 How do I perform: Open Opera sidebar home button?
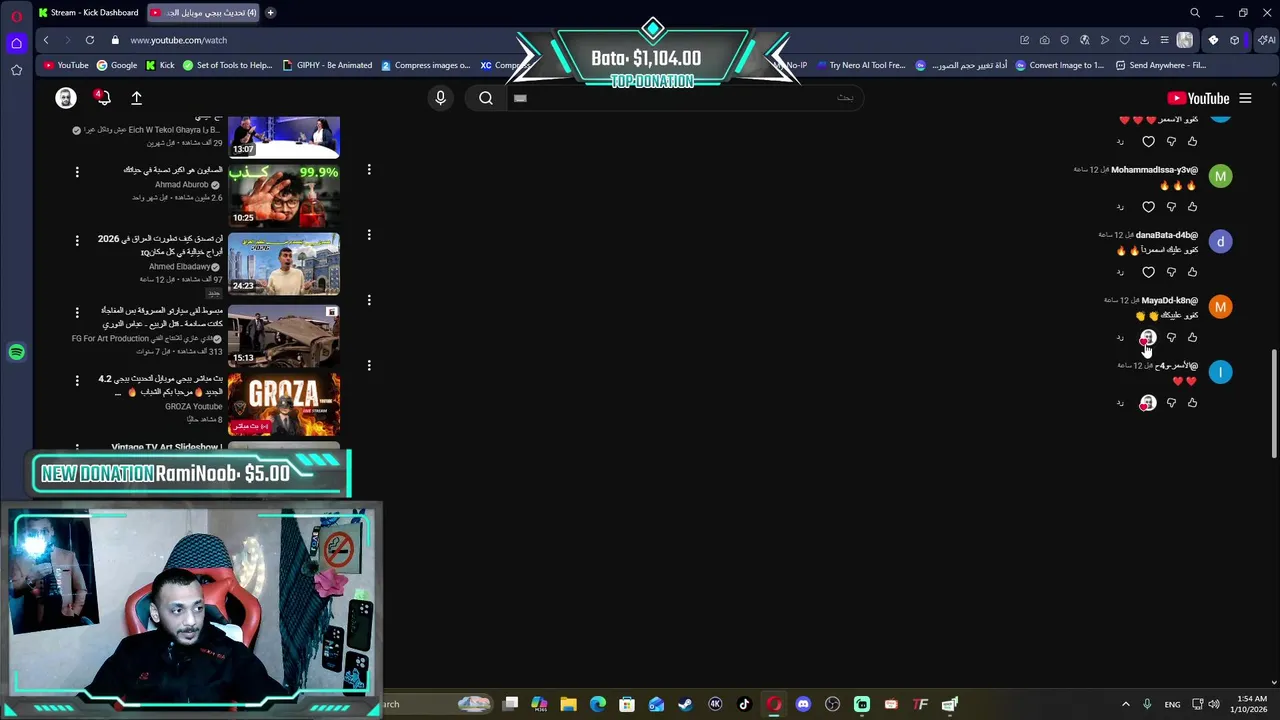(16, 43)
